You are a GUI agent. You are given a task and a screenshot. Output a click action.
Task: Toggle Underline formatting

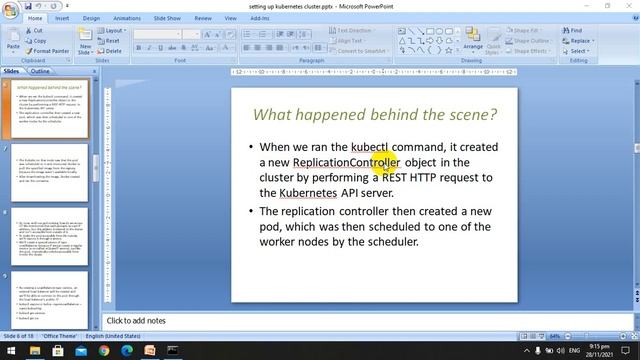click(160, 48)
